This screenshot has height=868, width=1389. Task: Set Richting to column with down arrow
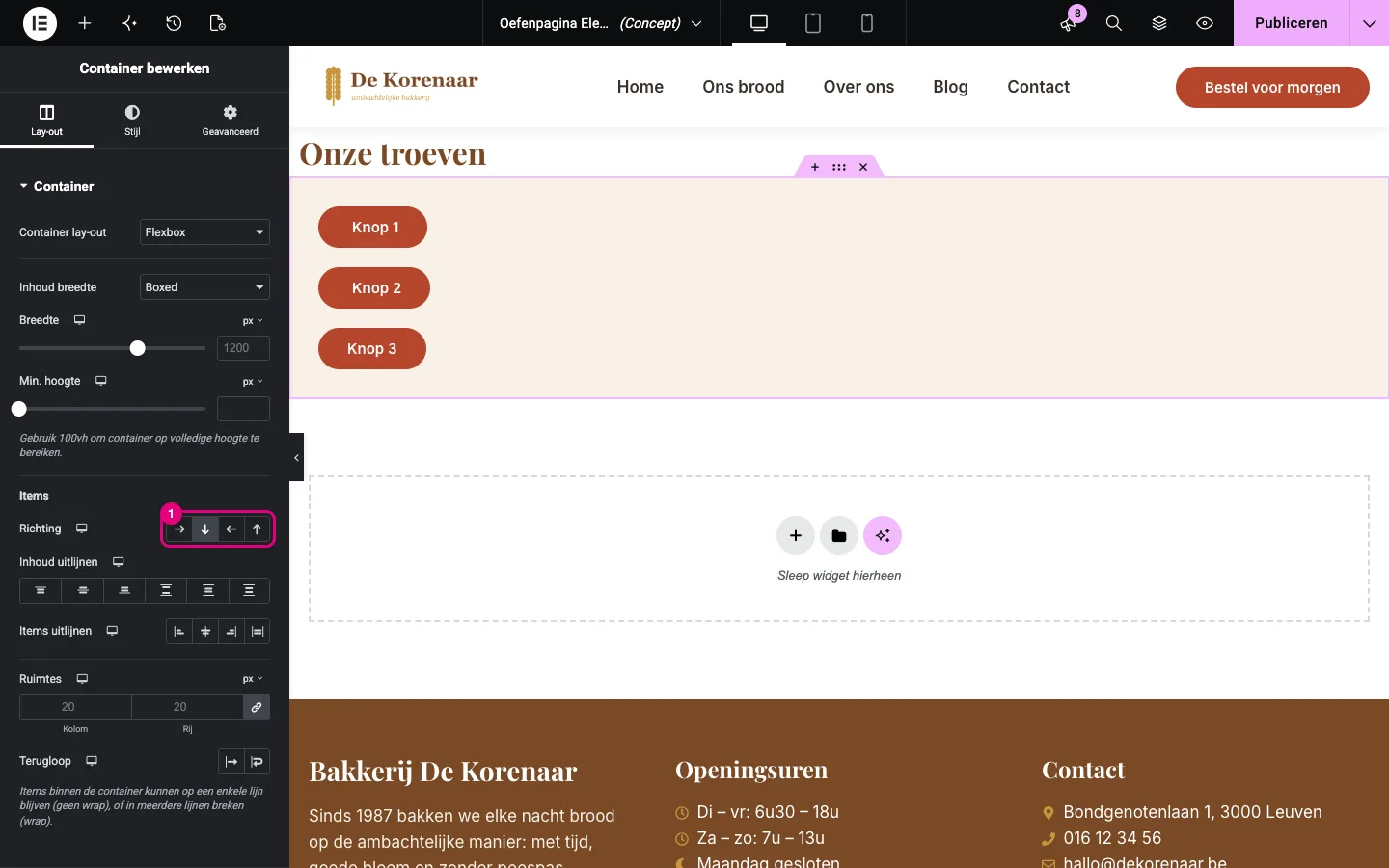pyautogui.click(x=205, y=529)
